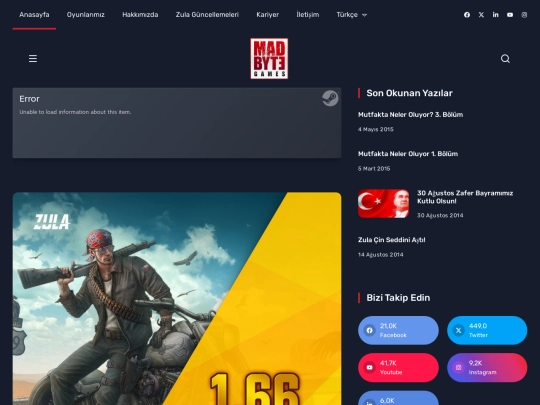Click the Mad Byte Games logo
Screen dimensions: 540x405
269,59
